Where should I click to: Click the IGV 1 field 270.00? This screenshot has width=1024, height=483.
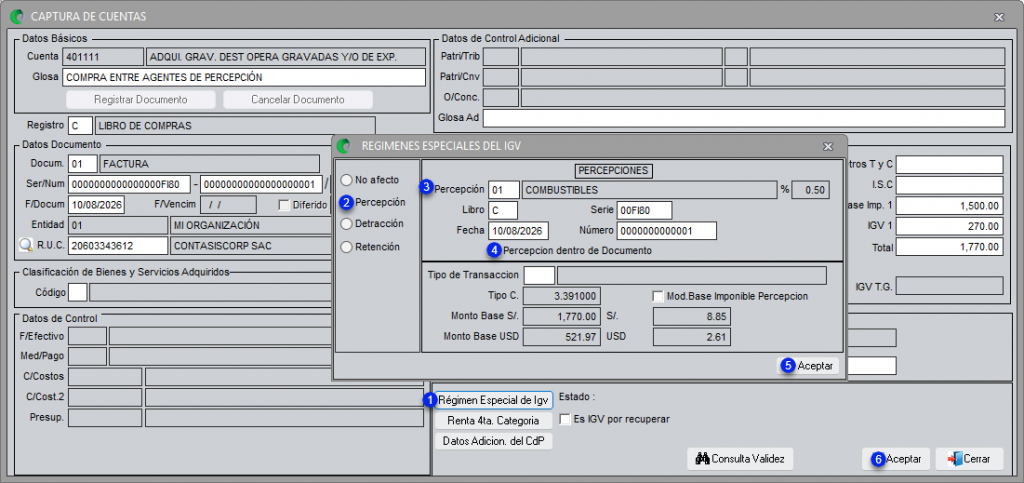[x=950, y=226]
